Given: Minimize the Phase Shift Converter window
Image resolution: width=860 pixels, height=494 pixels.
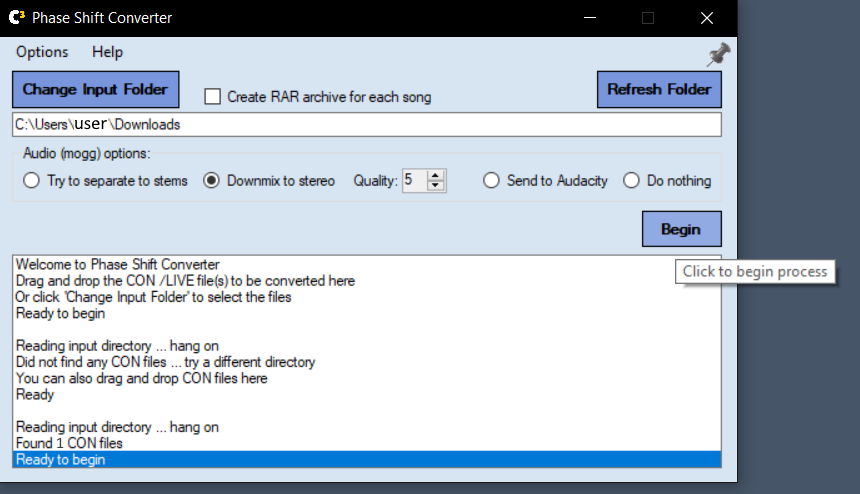Looking at the screenshot, I should pos(590,18).
